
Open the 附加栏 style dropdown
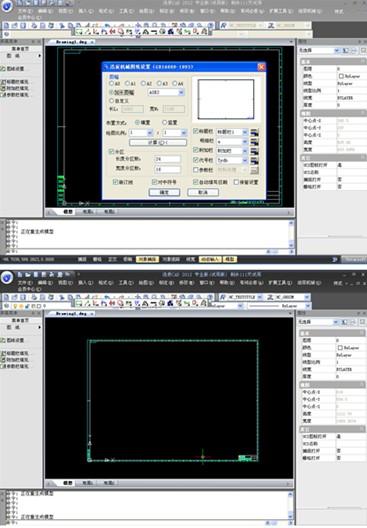(245, 151)
